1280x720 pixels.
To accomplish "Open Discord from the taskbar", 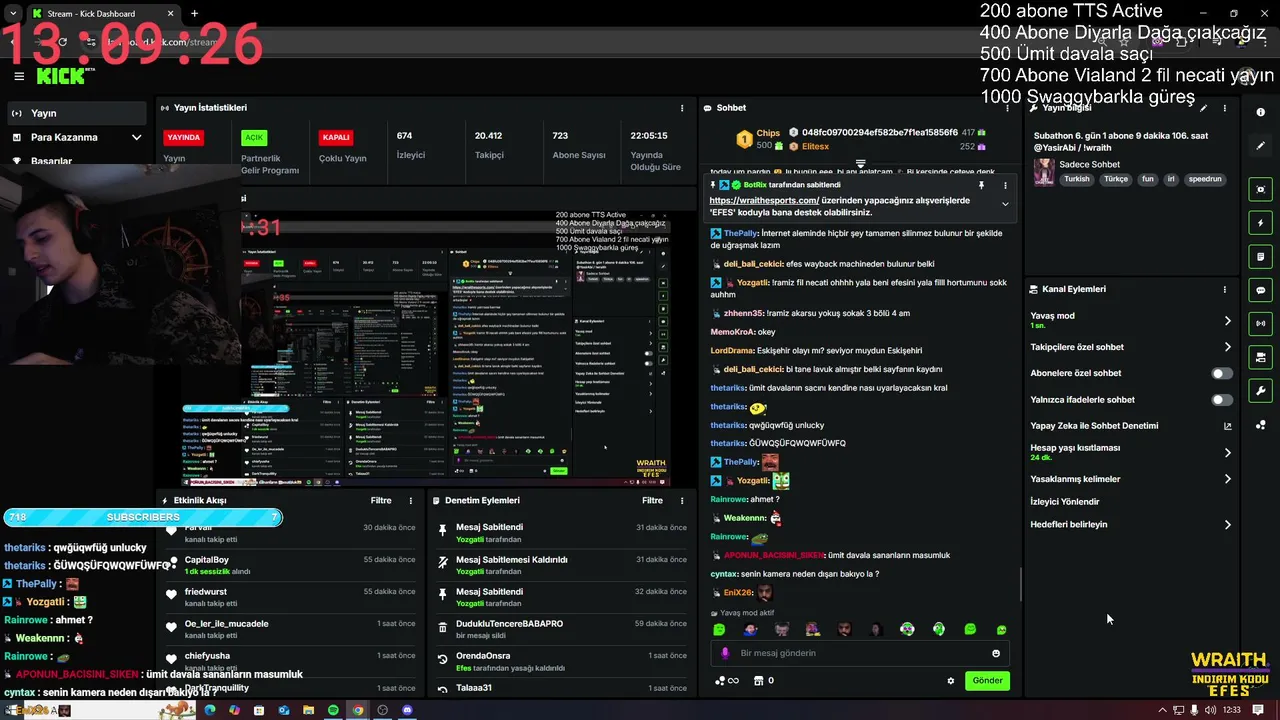I will coord(407,710).
